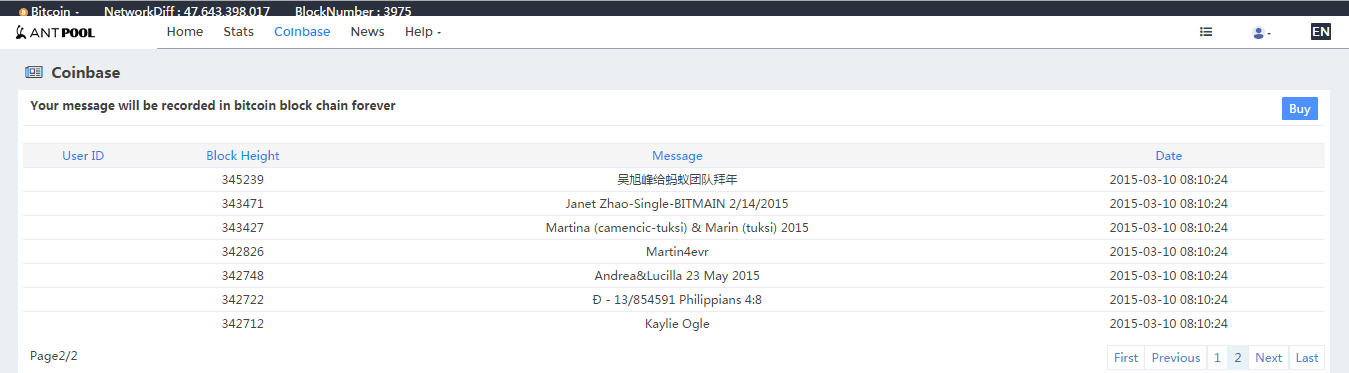The image size is (1349, 373).
Task: Open the News page
Action: 367,32
